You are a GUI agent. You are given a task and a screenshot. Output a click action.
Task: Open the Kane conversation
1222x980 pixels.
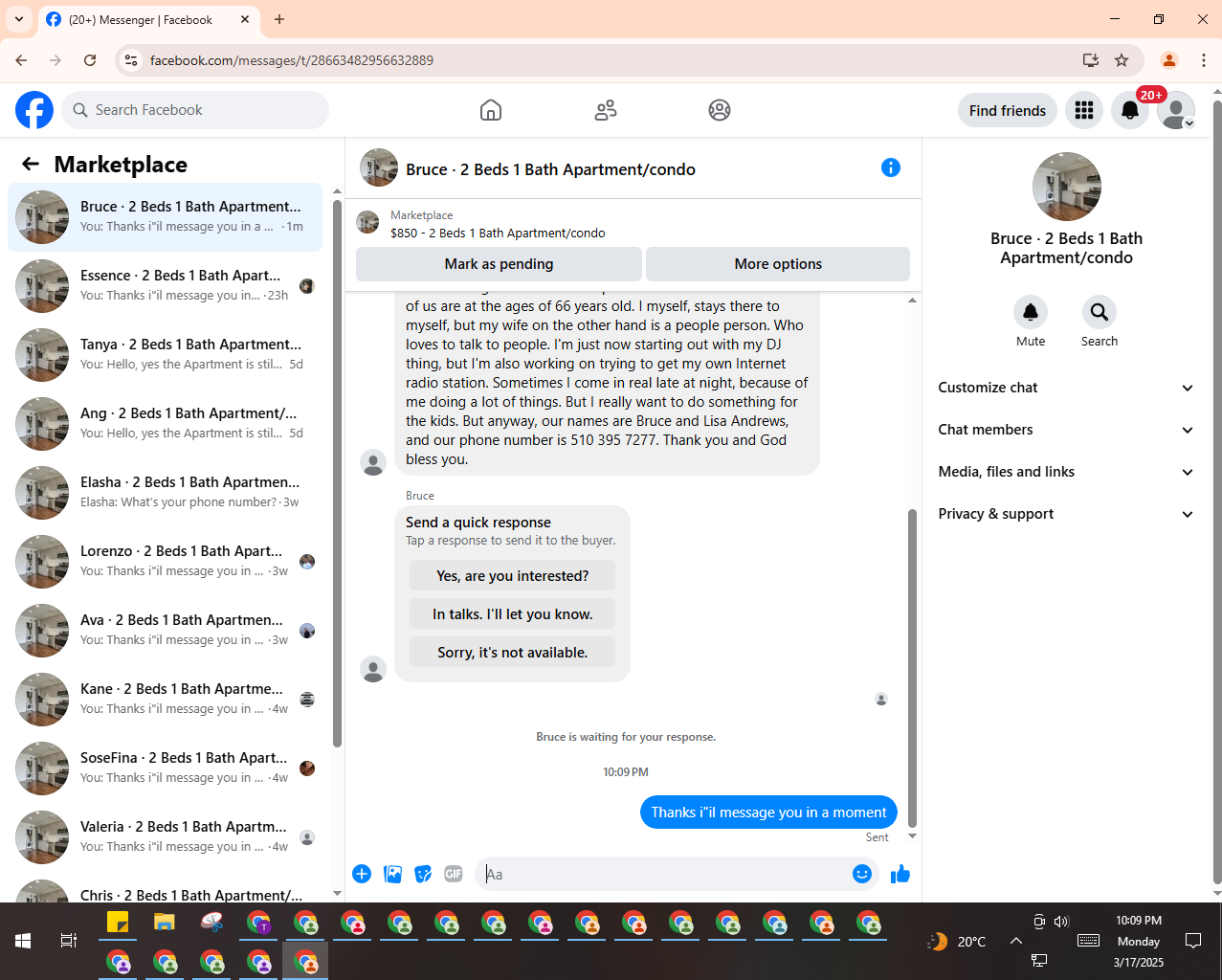point(165,700)
